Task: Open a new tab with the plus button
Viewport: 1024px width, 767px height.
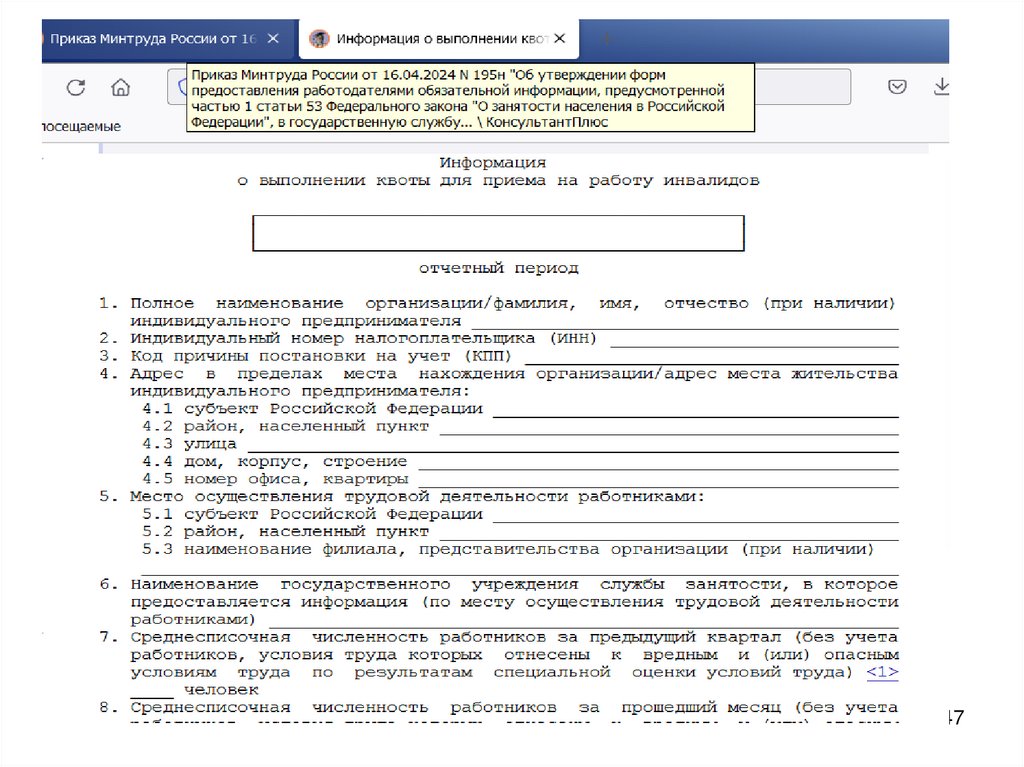Action: pyautogui.click(x=607, y=39)
